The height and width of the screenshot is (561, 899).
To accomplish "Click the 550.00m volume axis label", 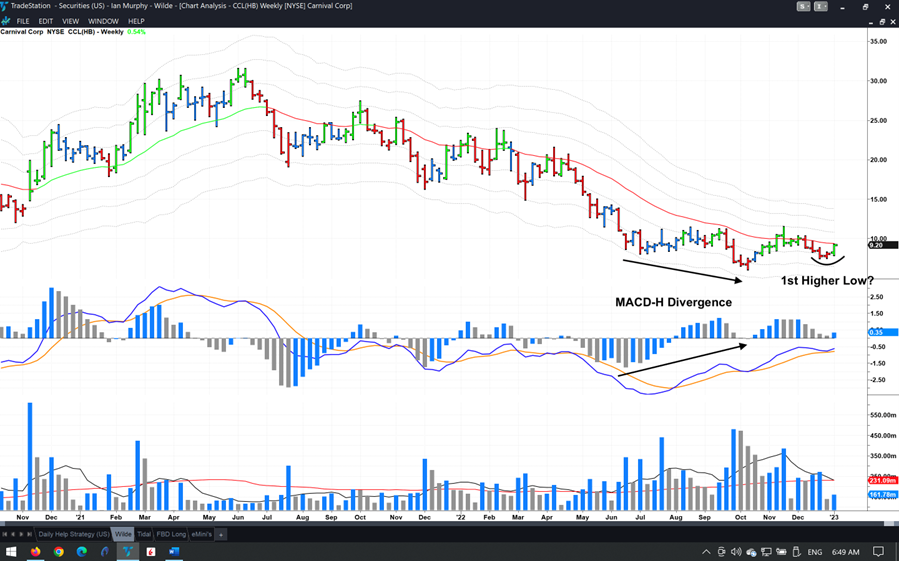I will pyautogui.click(x=883, y=415).
